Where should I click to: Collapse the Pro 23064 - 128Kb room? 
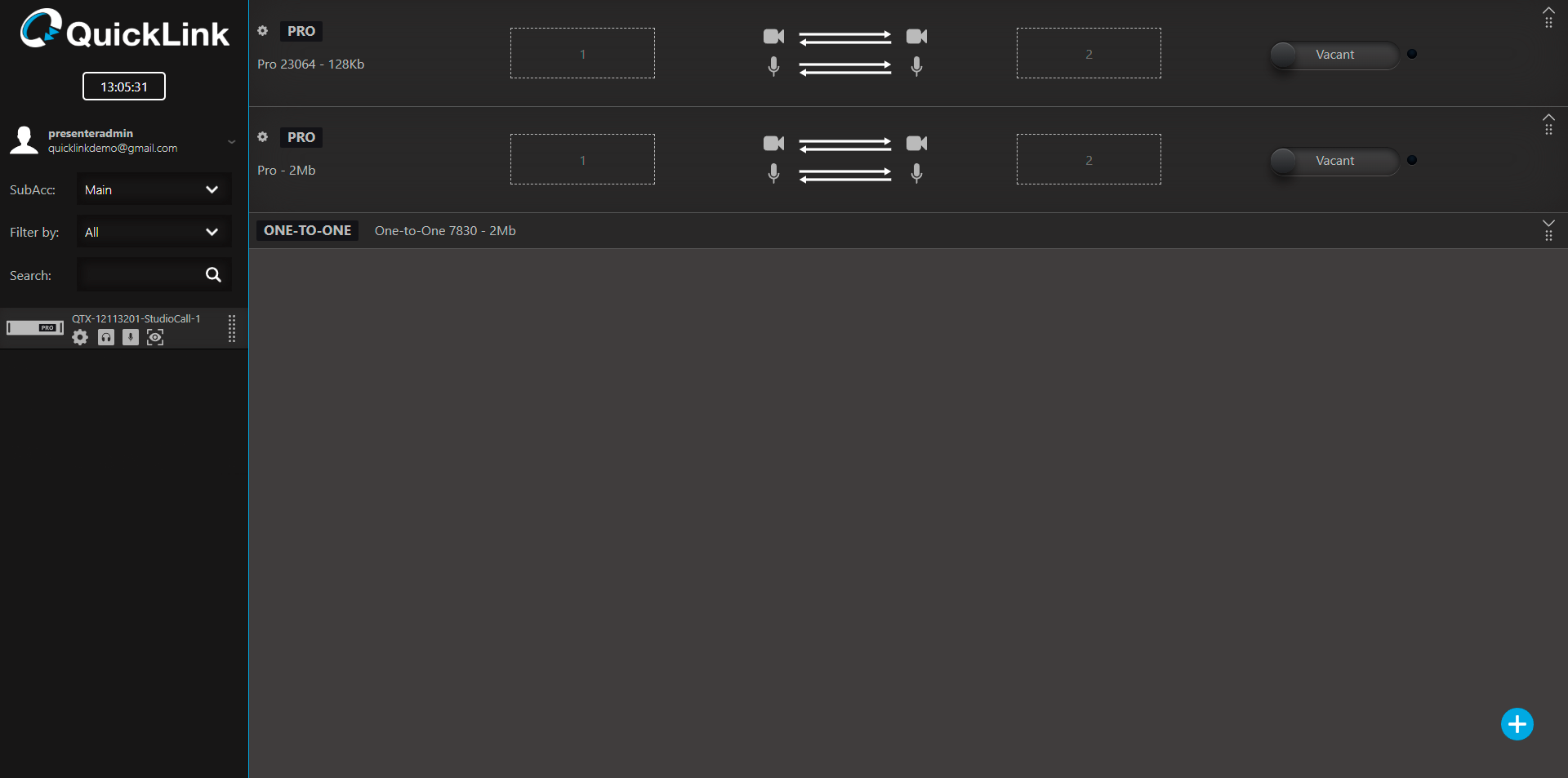1548,11
